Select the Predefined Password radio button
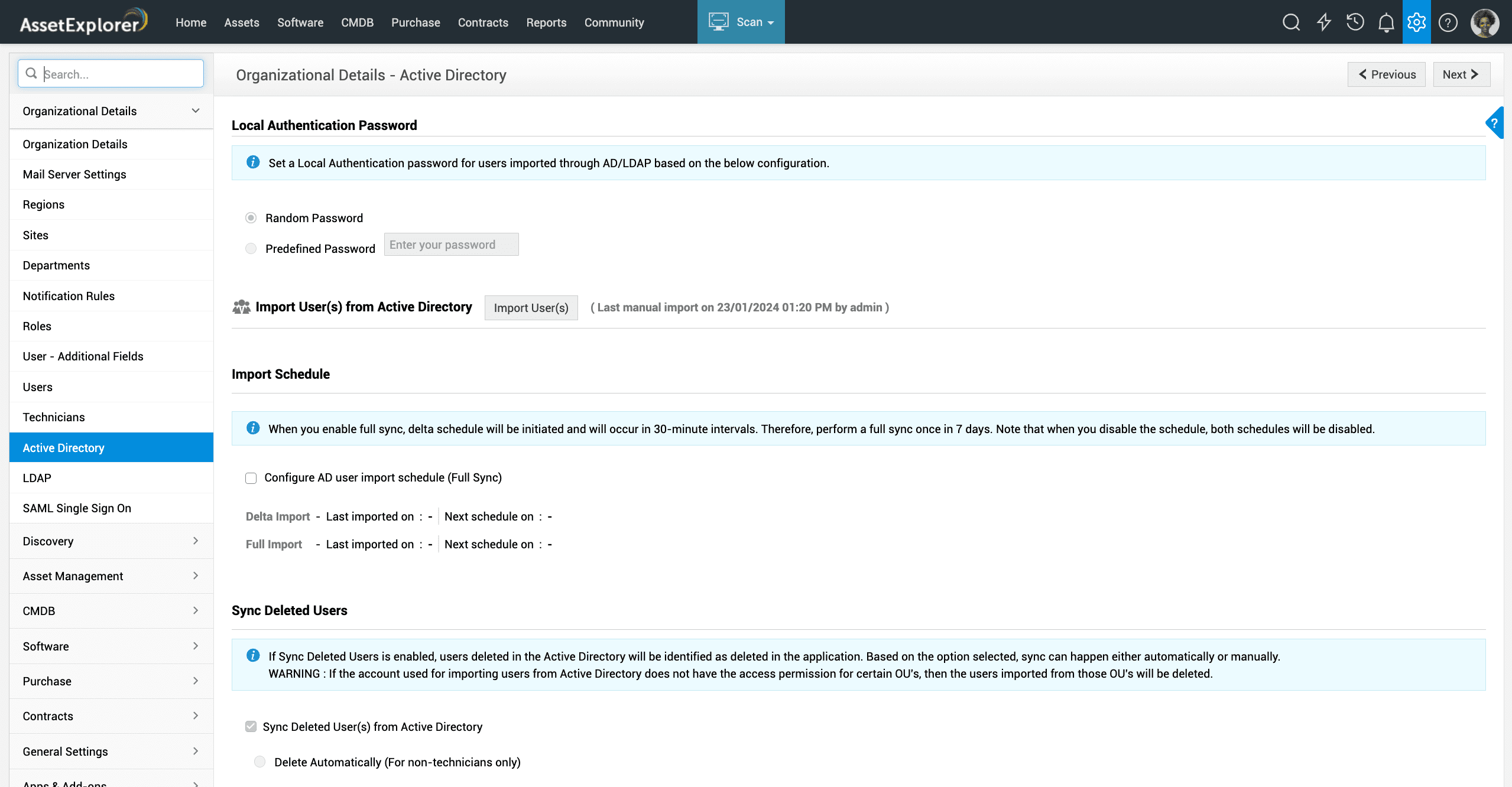 [251, 249]
